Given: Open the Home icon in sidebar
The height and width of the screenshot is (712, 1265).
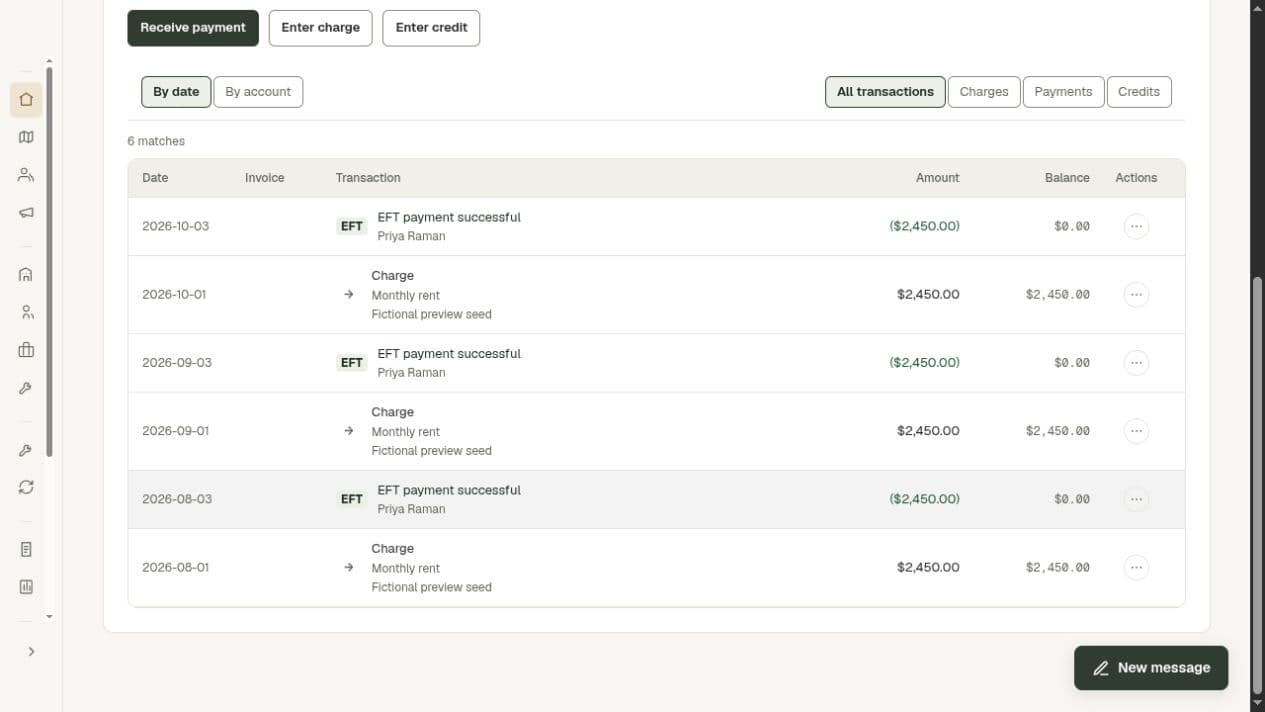Looking at the screenshot, I should (x=26, y=99).
